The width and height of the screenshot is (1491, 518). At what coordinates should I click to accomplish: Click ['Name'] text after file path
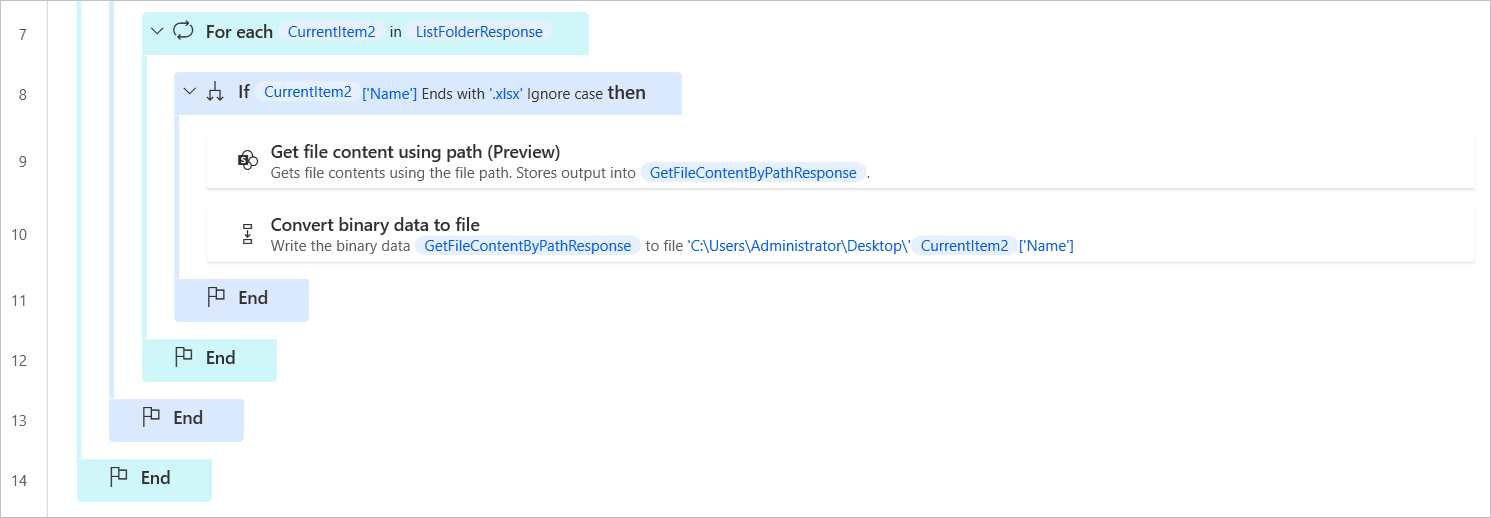coord(1046,246)
